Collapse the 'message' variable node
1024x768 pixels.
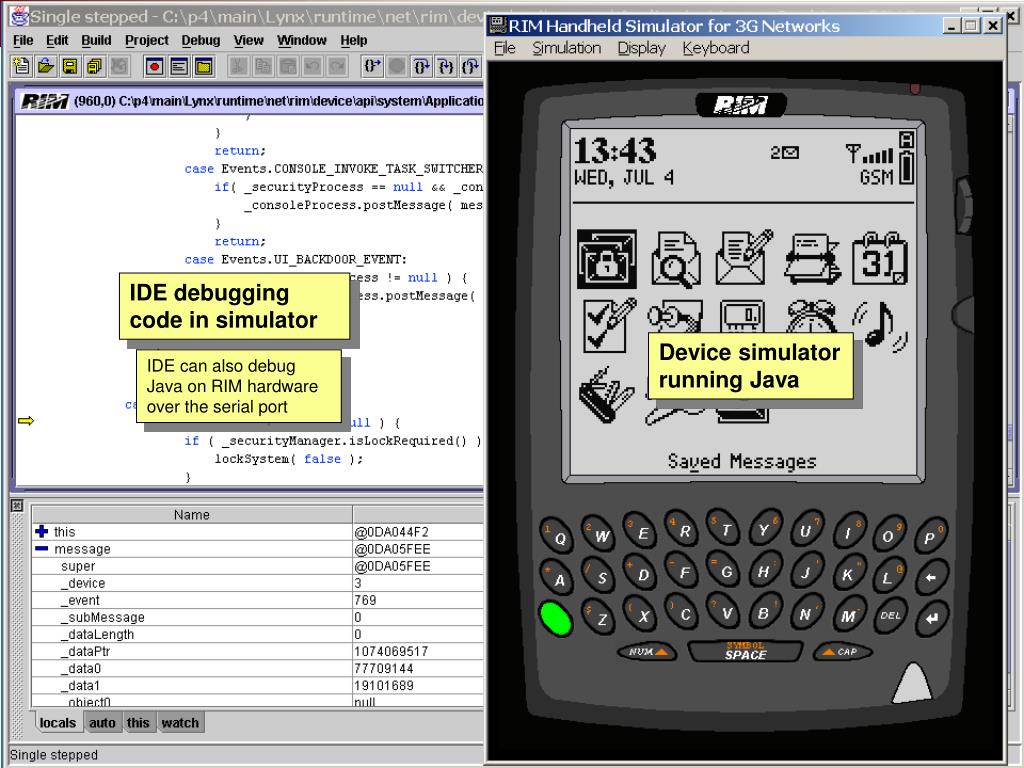coord(42,549)
